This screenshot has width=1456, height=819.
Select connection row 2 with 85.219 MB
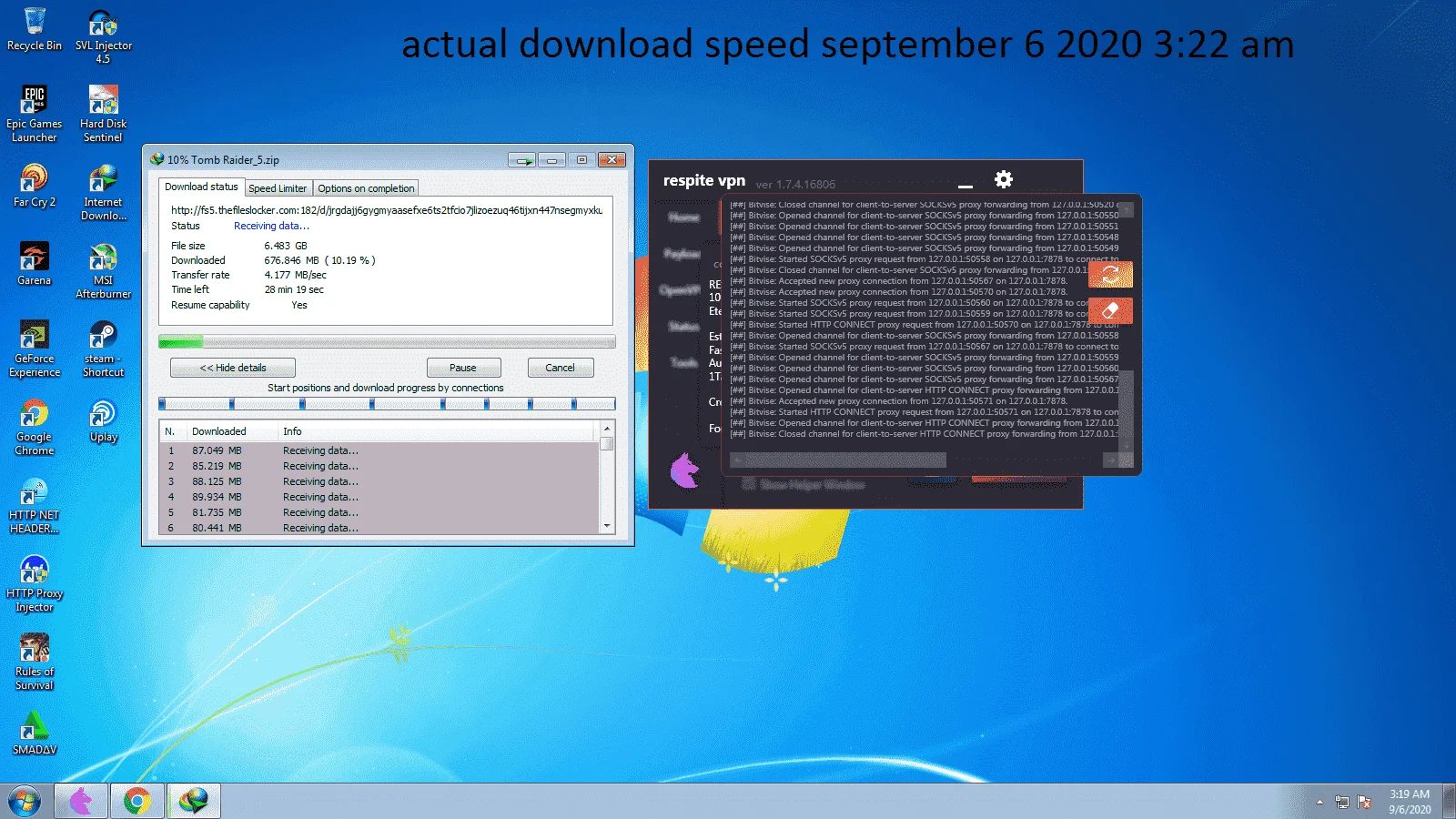[379, 466]
